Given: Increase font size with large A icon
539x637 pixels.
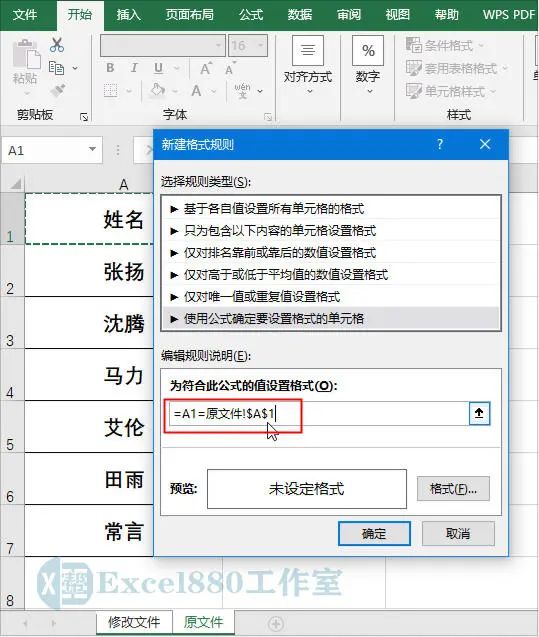Looking at the screenshot, I should (x=206, y=68).
